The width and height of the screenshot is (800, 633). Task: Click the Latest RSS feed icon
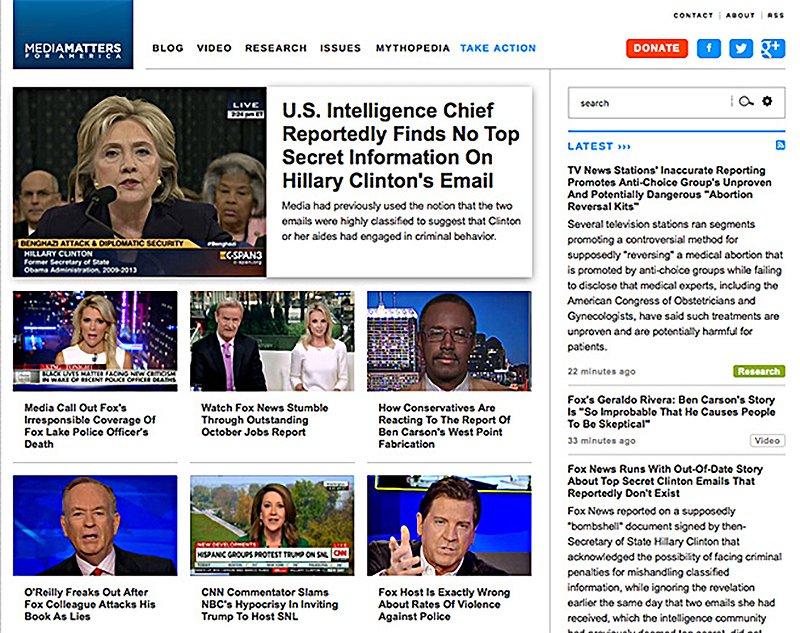780,145
